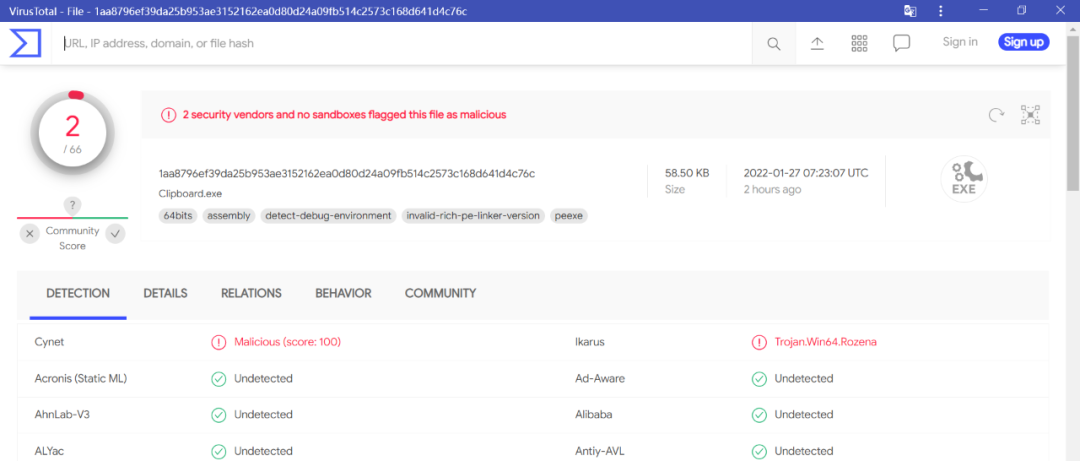Click the 2022-01-27 07:23:07 UTC timestamp
Image resolution: width=1080 pixels, height=461 pixels.
coord(806,172)
